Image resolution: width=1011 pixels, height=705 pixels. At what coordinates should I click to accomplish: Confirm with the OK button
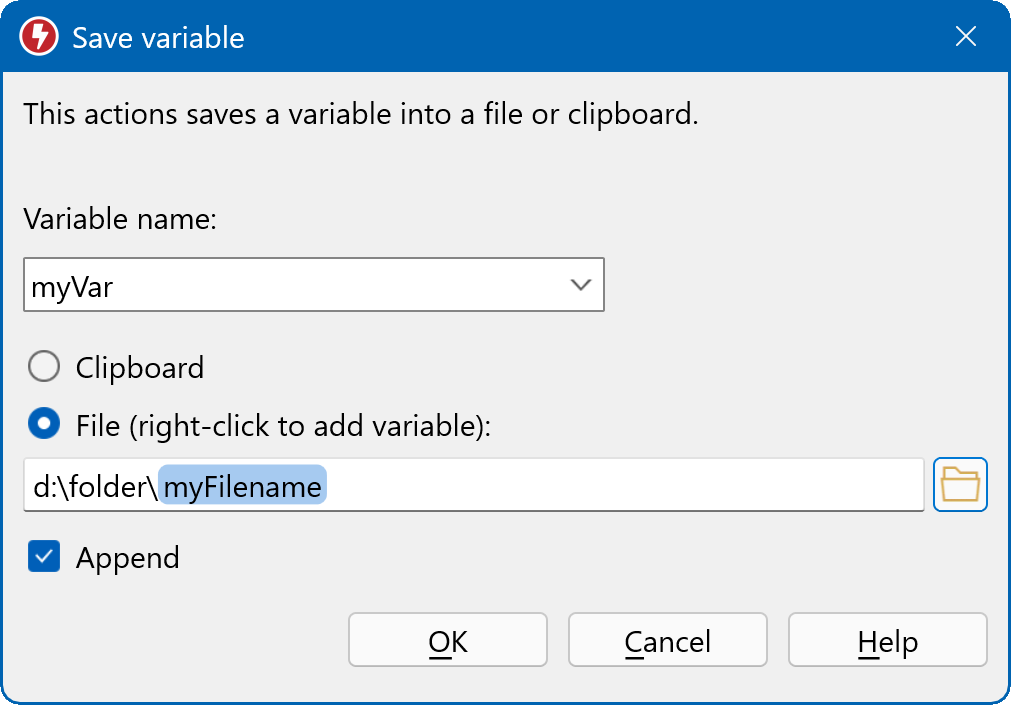coord(447,640)
